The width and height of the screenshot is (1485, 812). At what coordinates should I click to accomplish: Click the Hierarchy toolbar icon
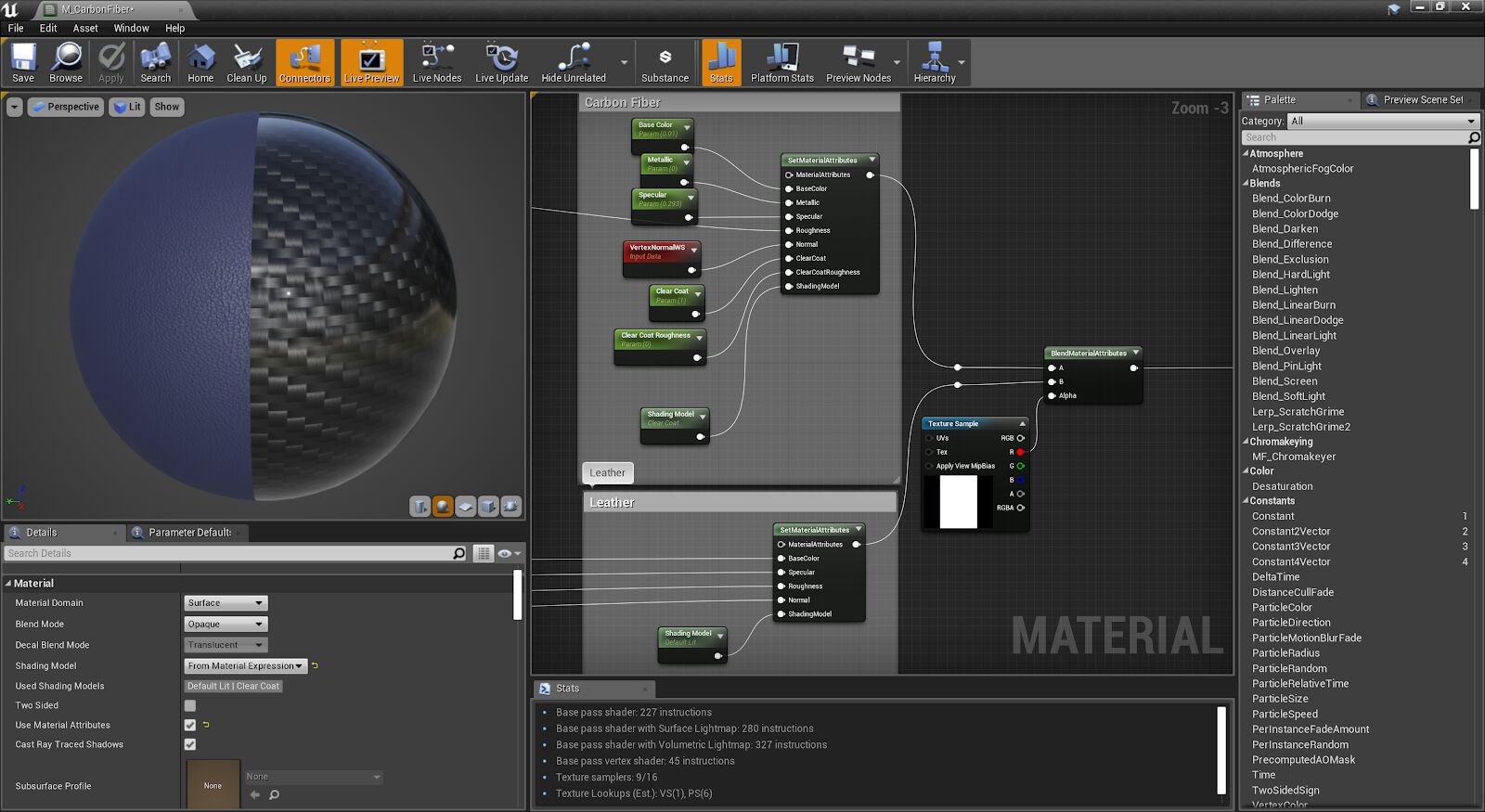coord(934,63)
